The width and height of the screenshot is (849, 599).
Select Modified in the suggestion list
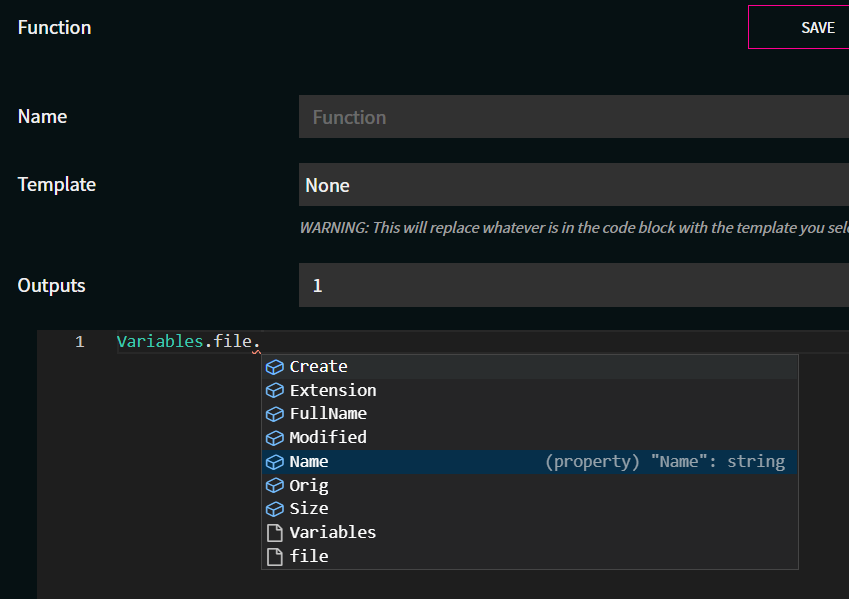[530, 438]
